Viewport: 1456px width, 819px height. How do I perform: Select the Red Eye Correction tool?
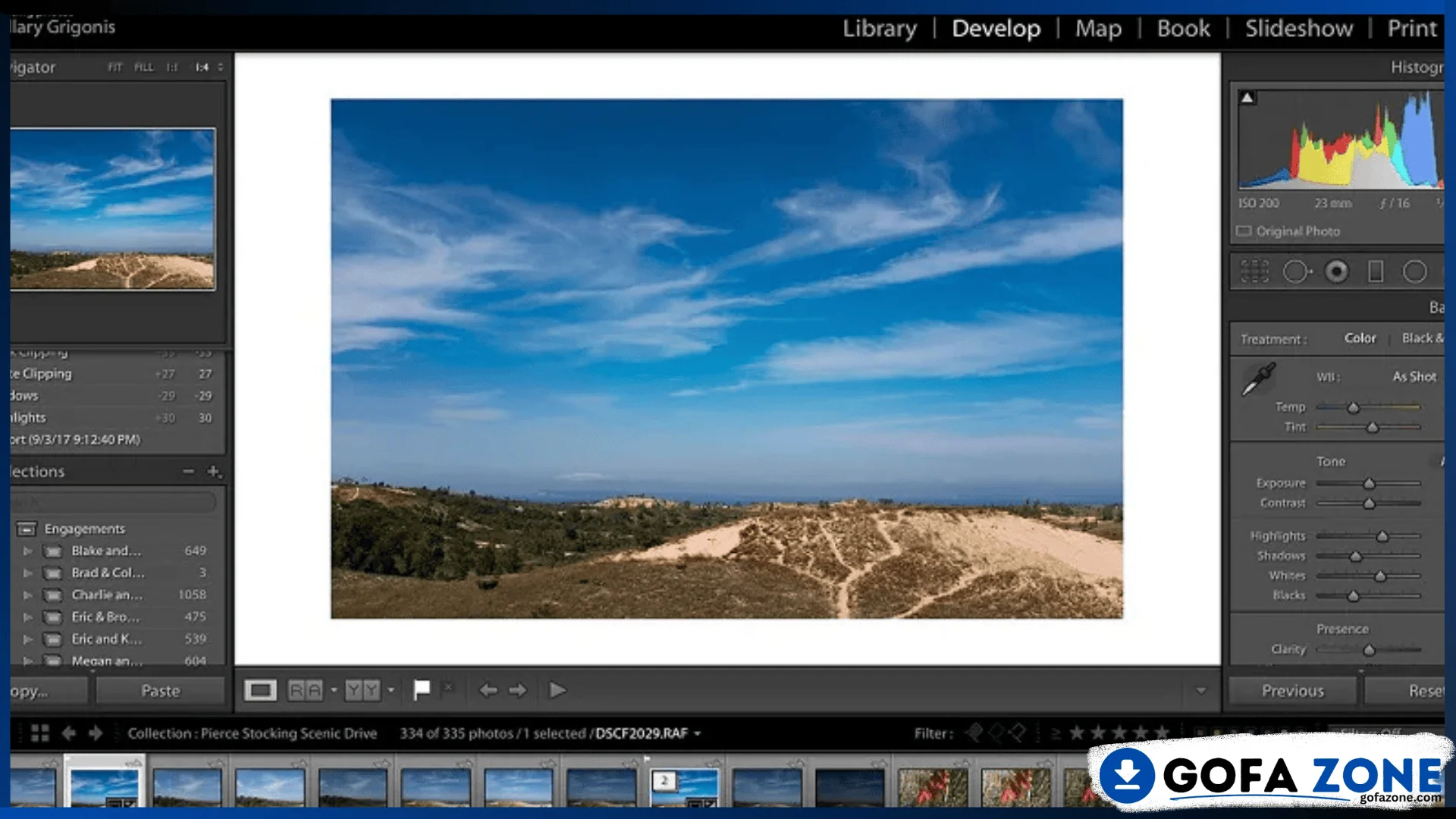1337,271
